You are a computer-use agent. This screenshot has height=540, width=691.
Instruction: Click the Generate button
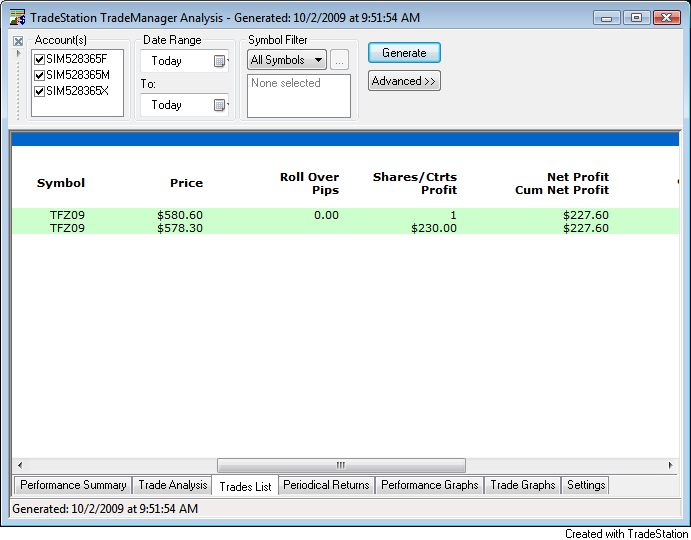[404, 53]
